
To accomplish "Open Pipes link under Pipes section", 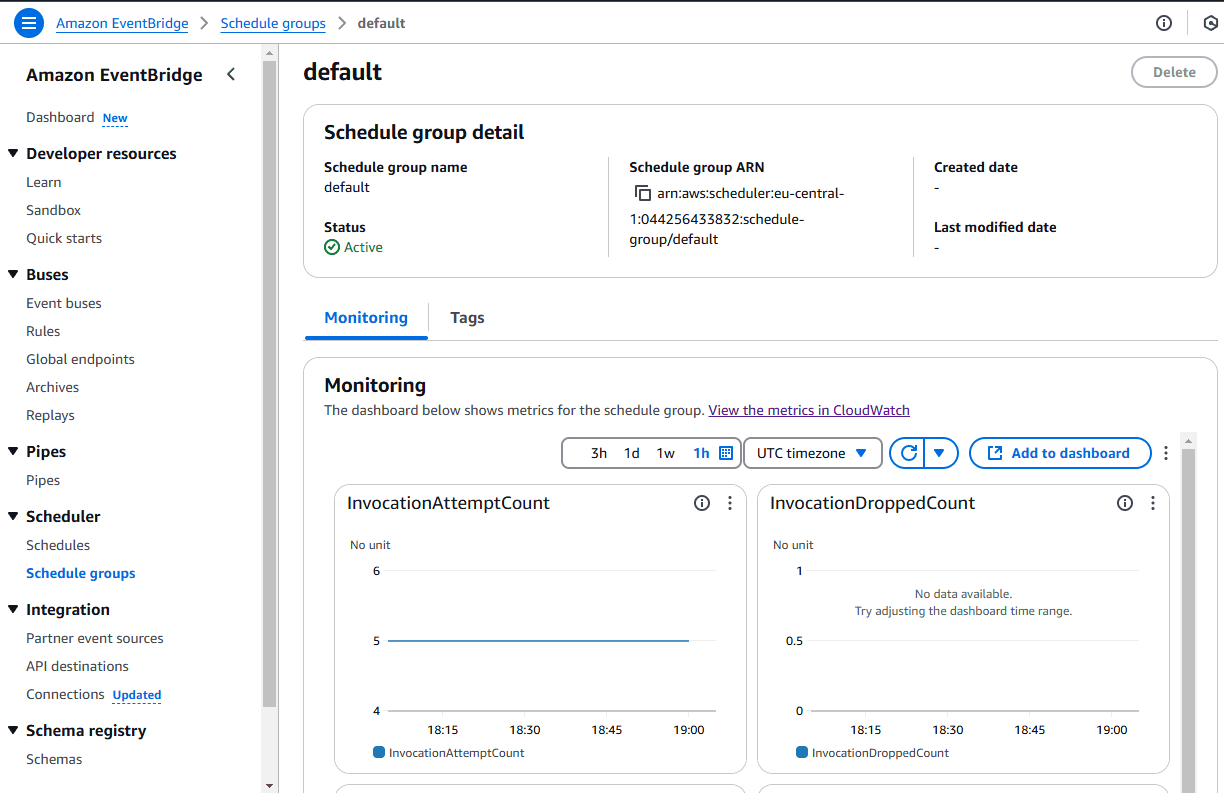I will coord(43,480).
